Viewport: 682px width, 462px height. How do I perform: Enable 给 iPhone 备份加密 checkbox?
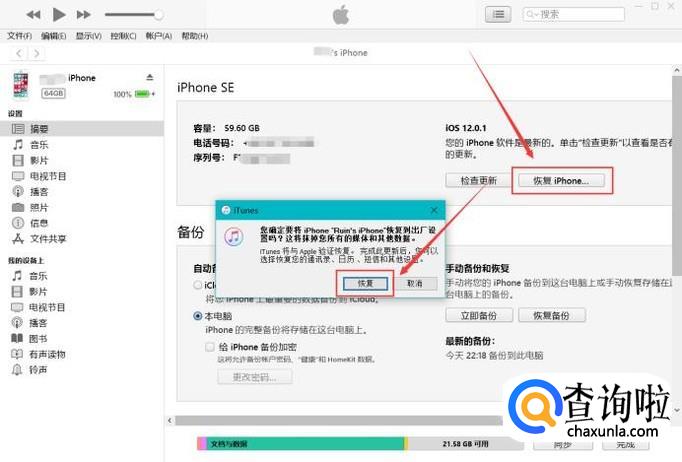210,347
